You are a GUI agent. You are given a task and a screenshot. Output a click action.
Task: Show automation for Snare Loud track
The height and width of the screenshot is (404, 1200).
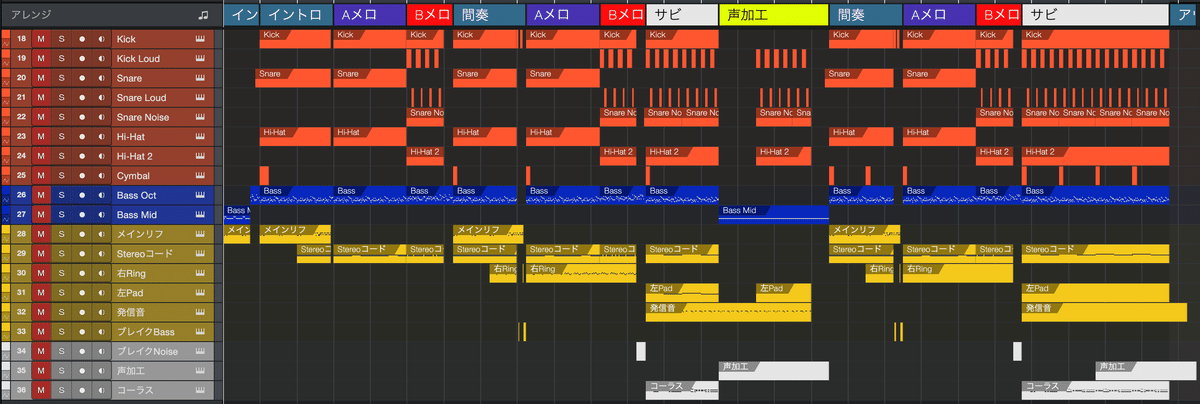click(x=6, y=103)
